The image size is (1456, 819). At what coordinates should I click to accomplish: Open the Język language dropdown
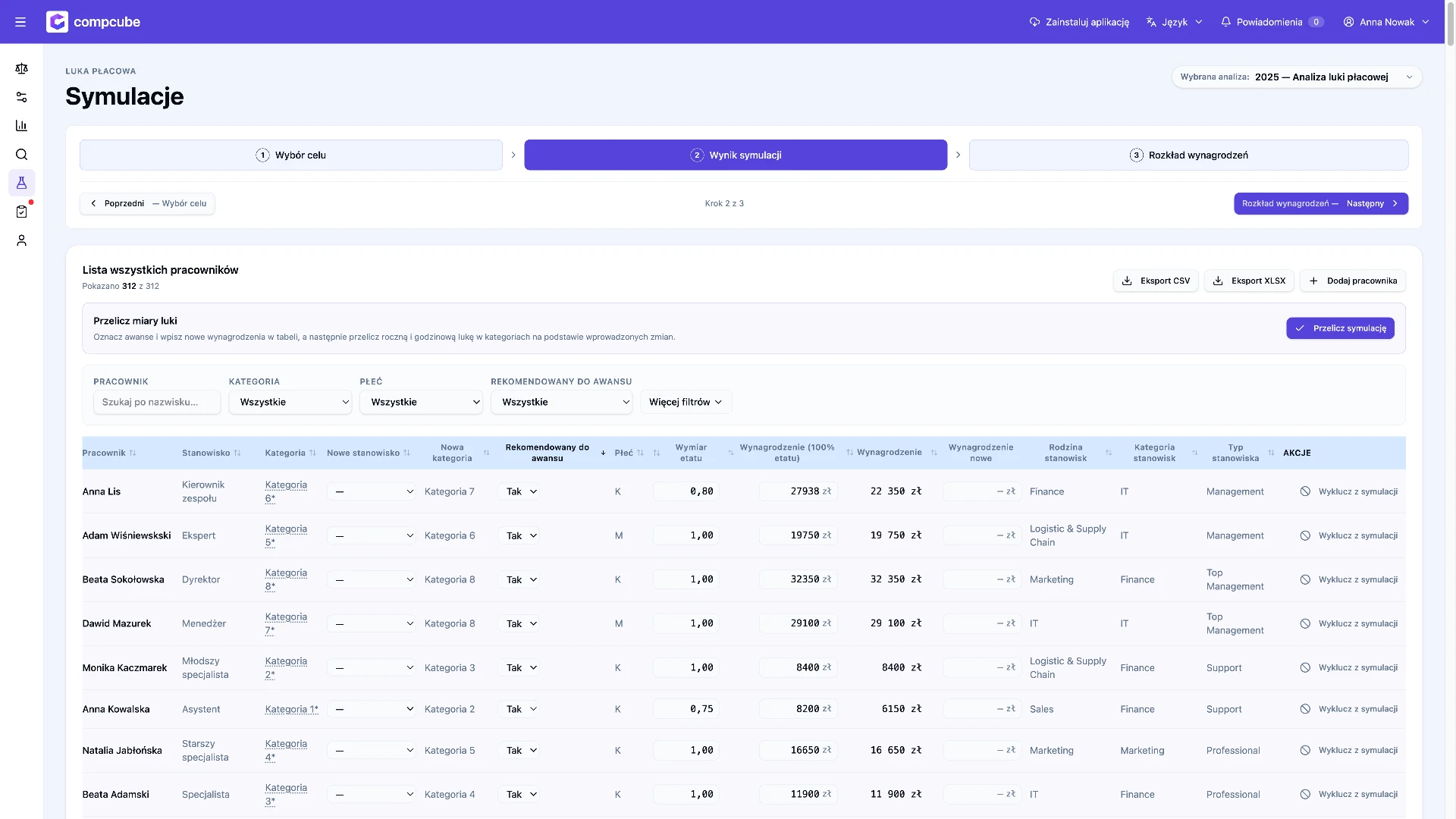1174,22
